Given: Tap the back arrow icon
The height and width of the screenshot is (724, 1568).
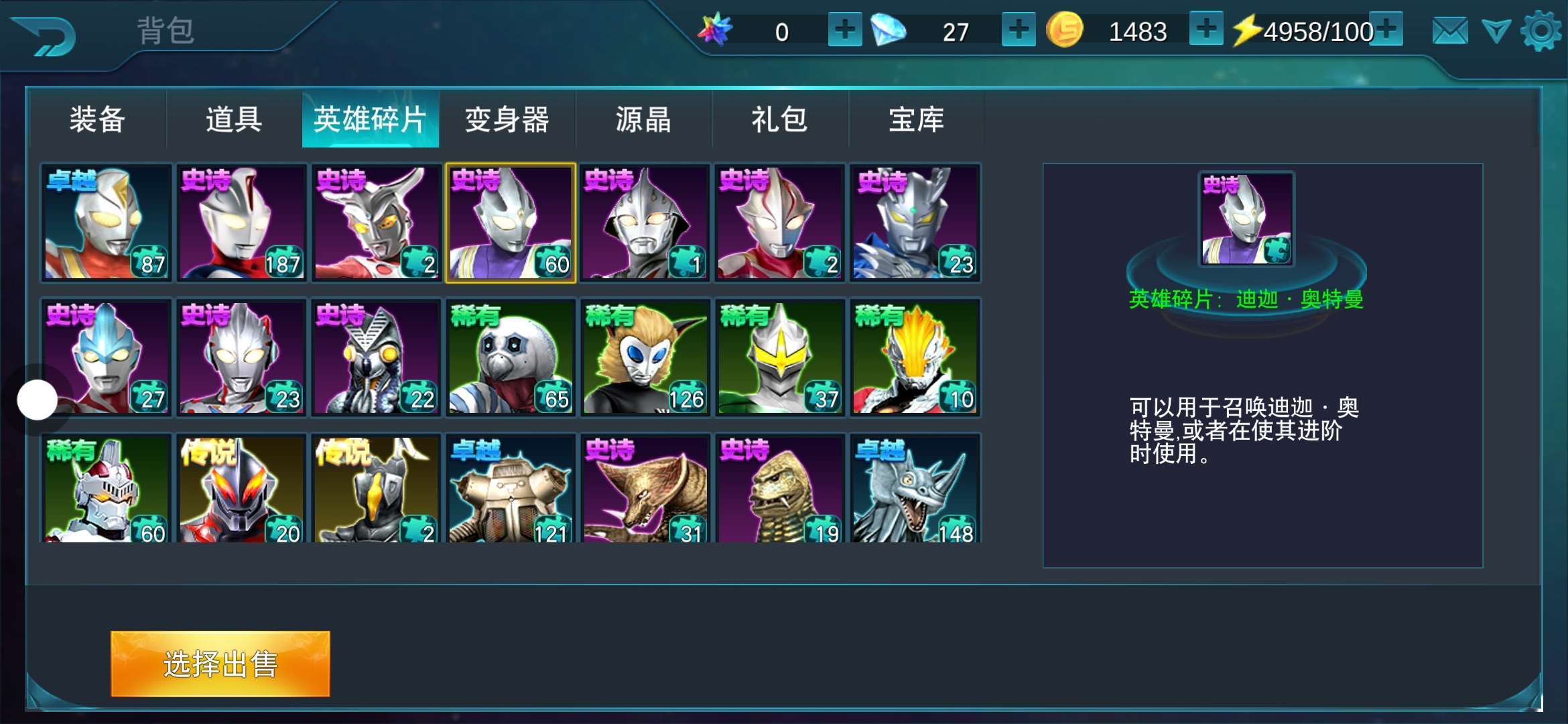Looking at the screenshot, I should point(45,36).
